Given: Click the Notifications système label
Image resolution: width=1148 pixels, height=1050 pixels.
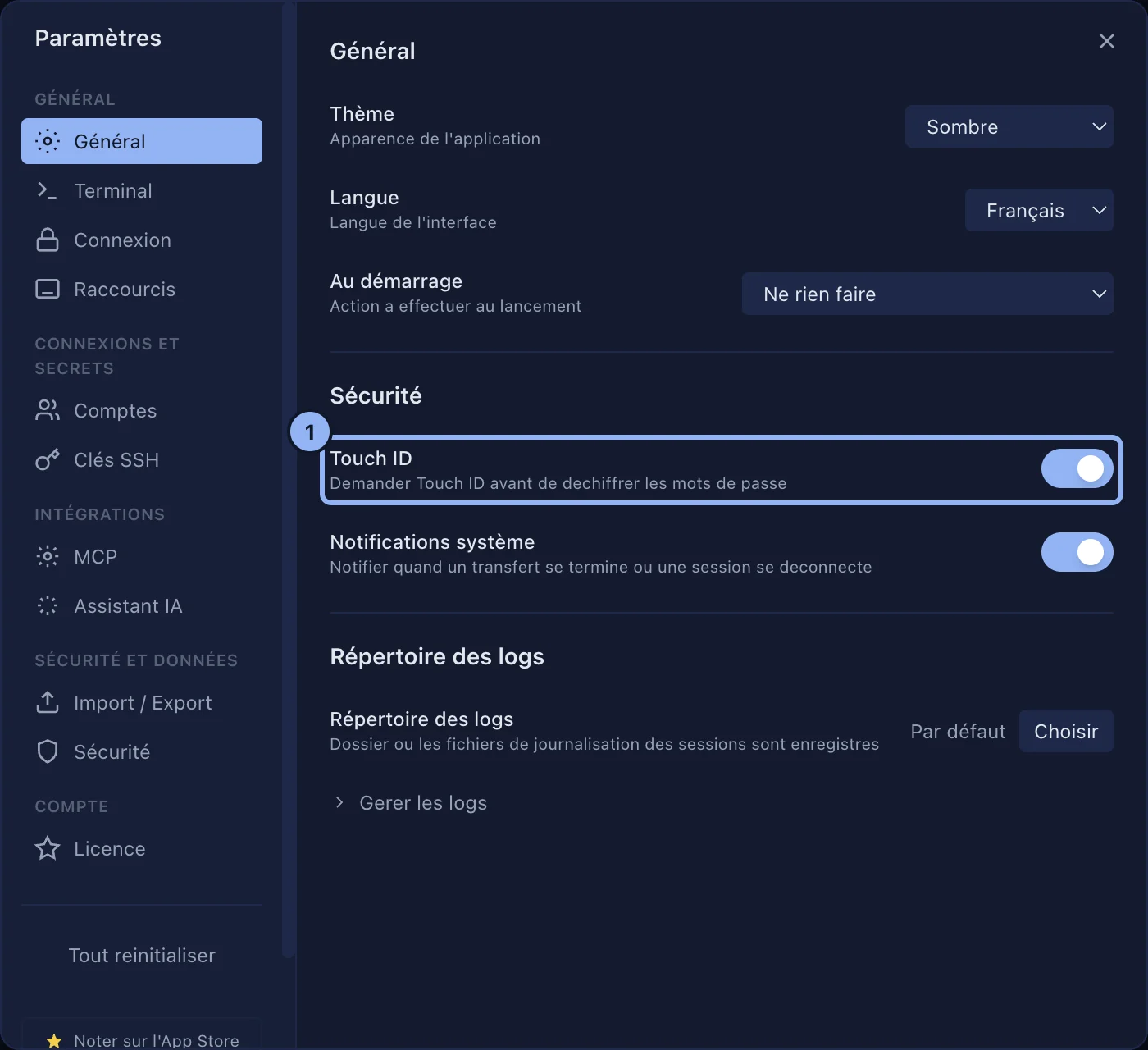Looking at the screenshot, I should coord(432,541).
